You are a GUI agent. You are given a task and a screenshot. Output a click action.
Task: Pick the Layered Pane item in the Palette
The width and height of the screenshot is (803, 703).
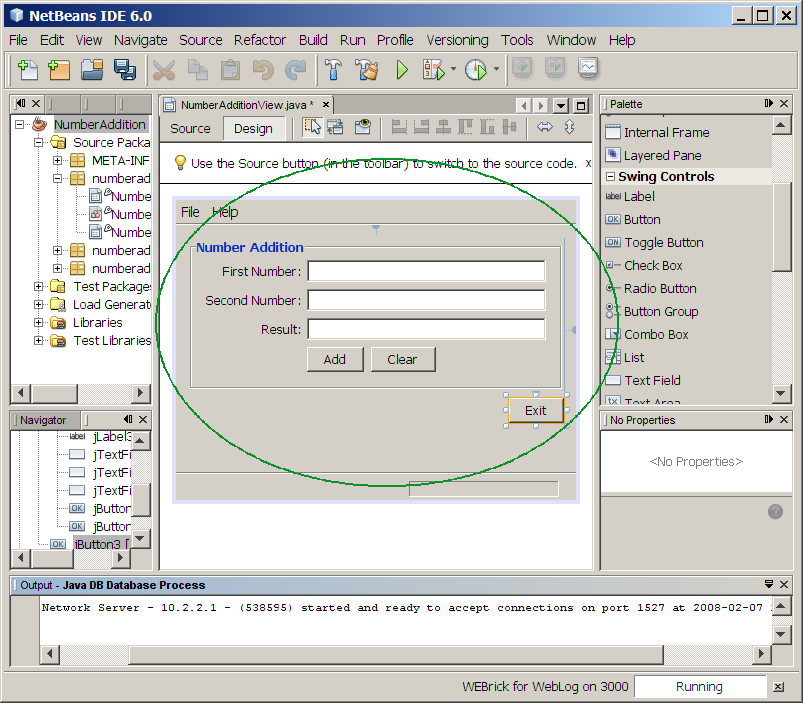click(x=653, y=156)
